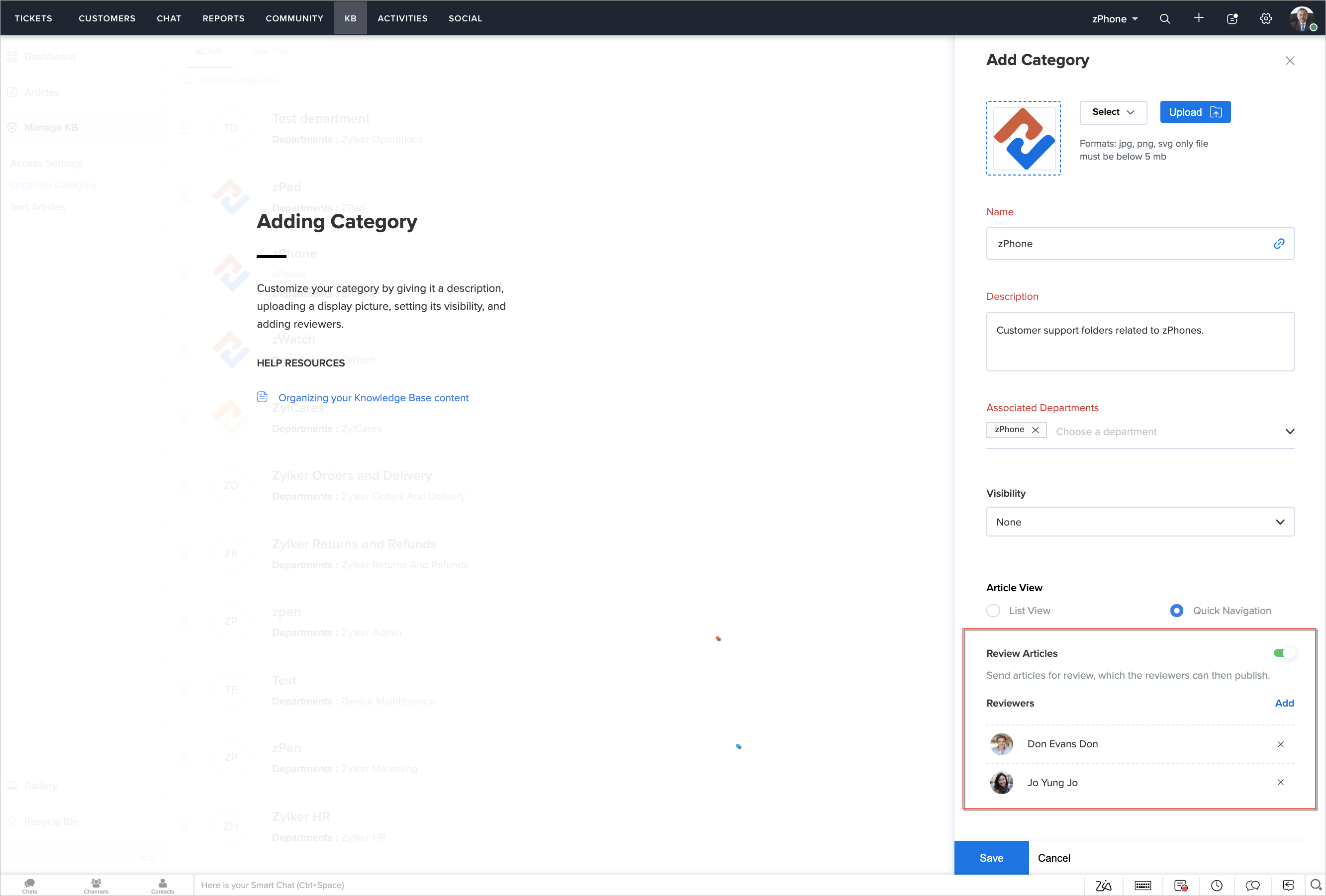The width and height of the screenshot is (1326, 896).
Task: Remove reviewer Don Evans Don
Action: pos(1280,744)
